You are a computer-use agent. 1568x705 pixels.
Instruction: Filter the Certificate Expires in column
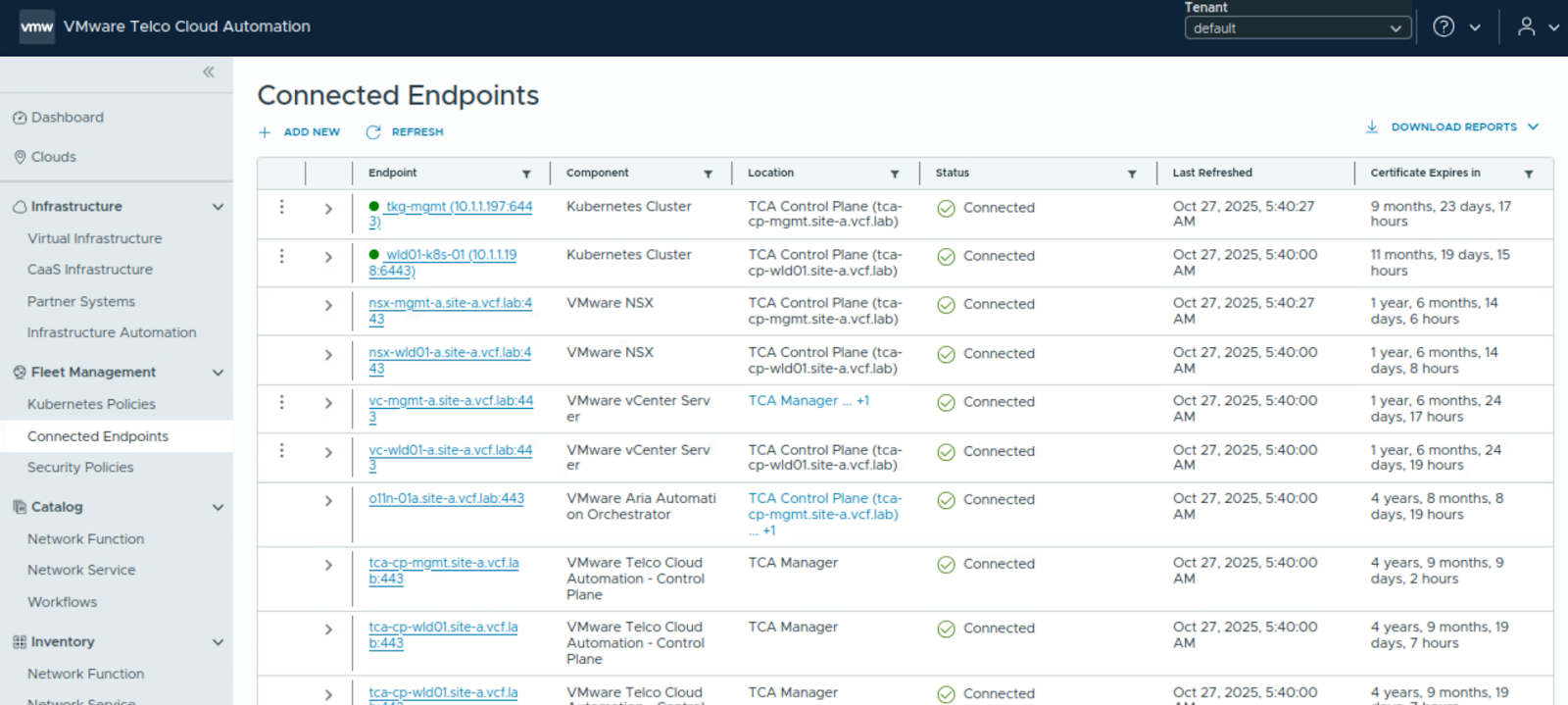[x=1528, y=174]
